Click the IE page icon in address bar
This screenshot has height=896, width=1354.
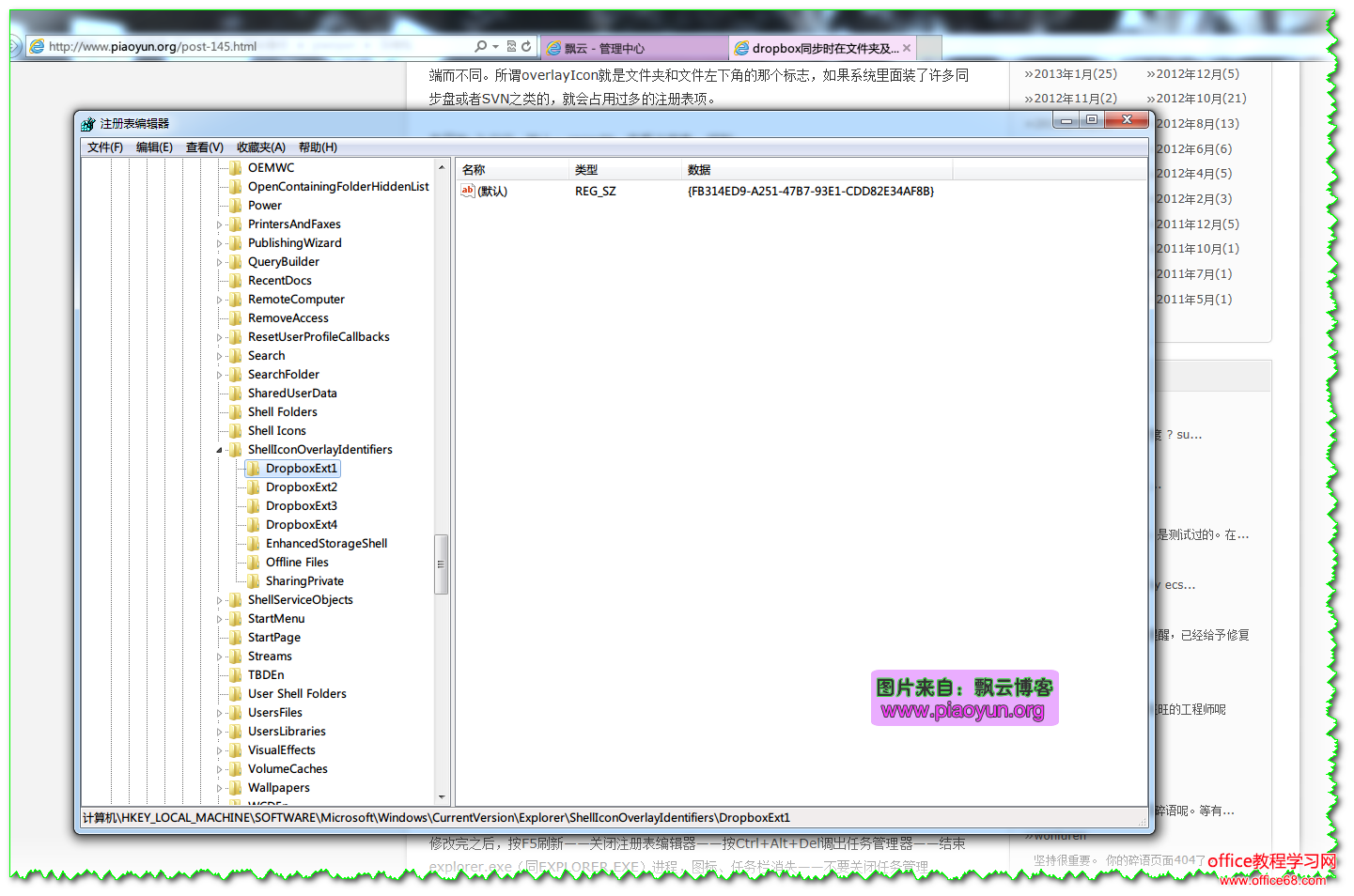point(37,46)
